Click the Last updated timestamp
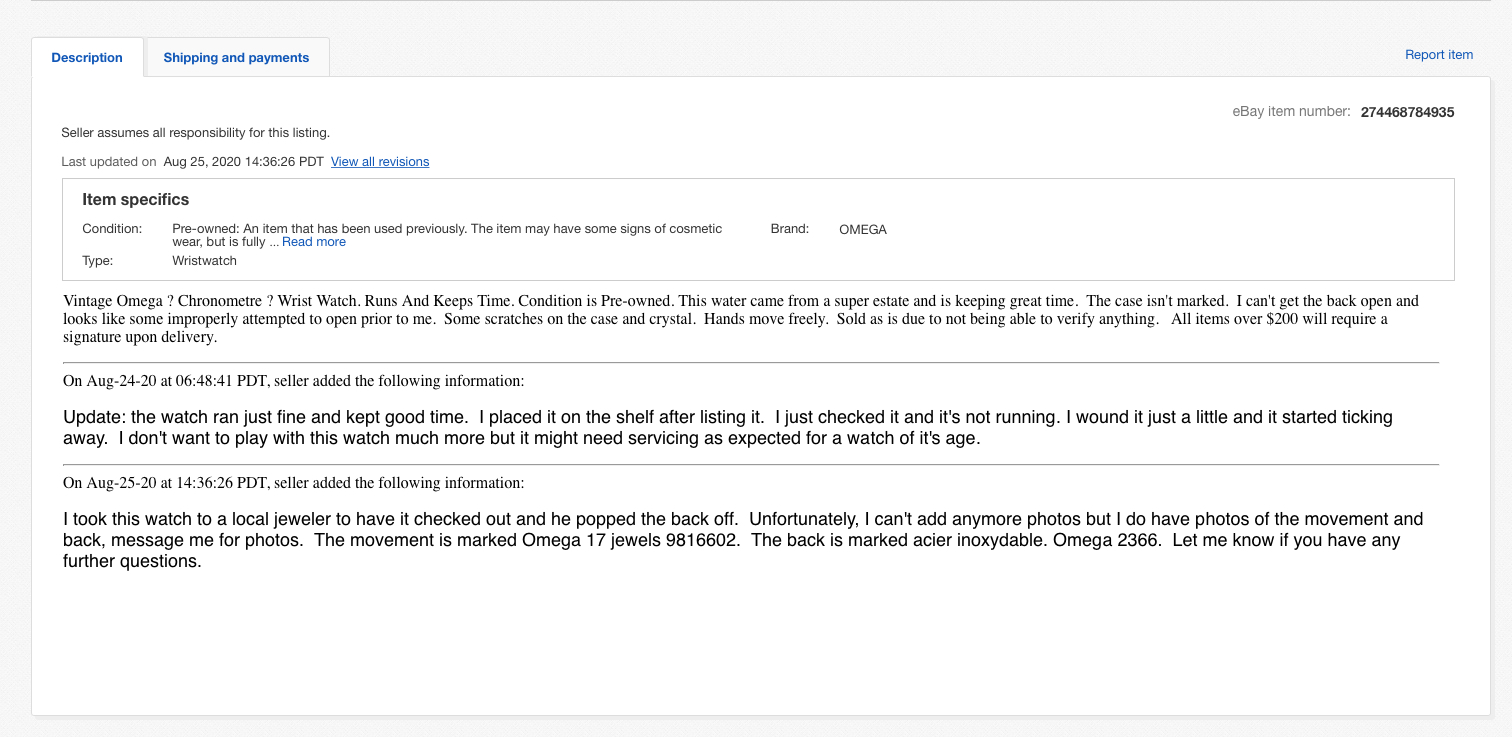 click(x=243, y=162)
